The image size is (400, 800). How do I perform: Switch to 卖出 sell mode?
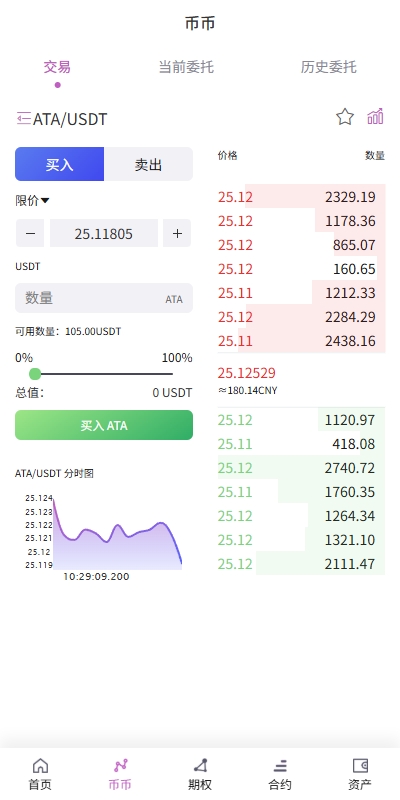pyautogui.click(x=148, y=164)
